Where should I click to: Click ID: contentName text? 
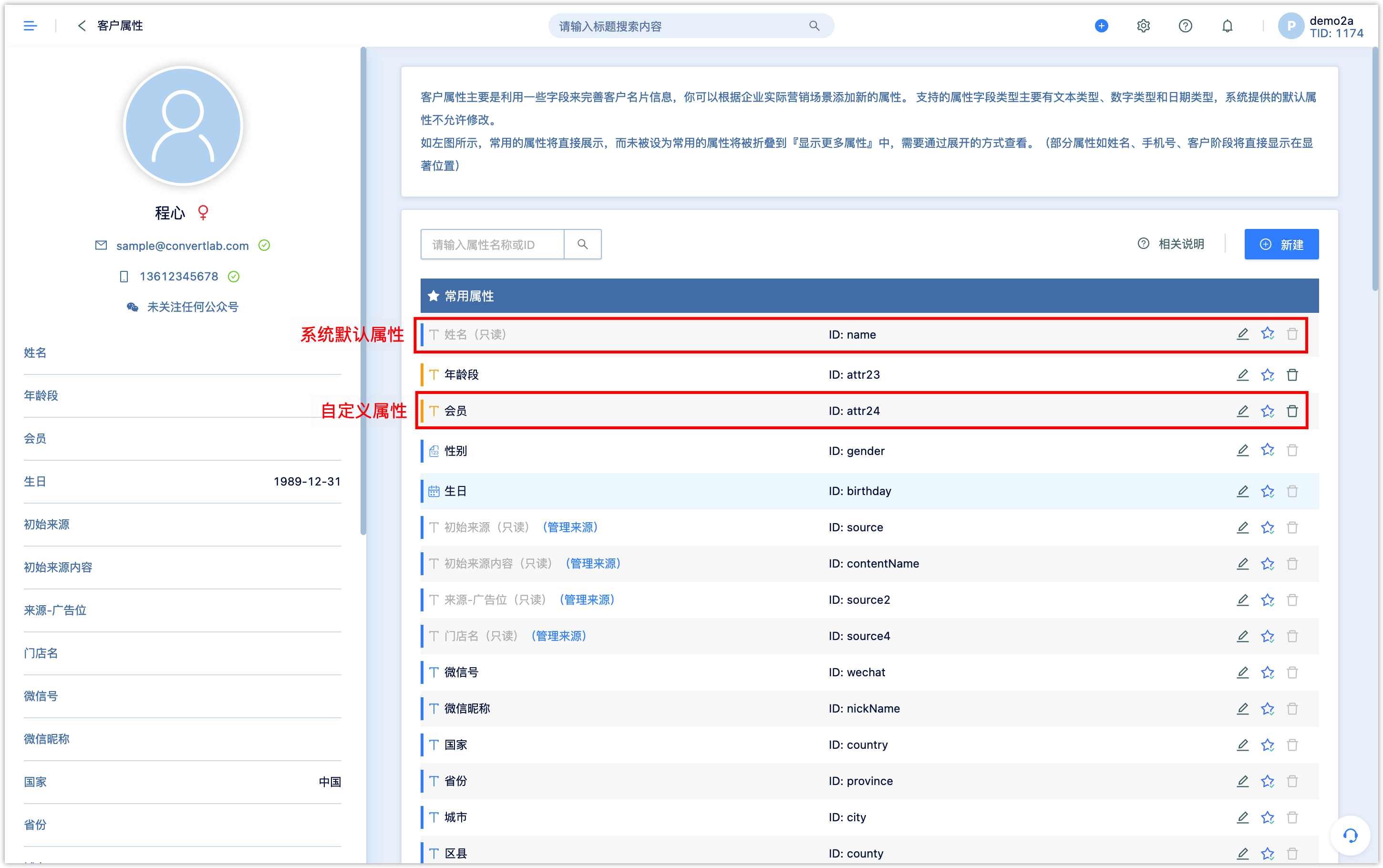(873, 564)
